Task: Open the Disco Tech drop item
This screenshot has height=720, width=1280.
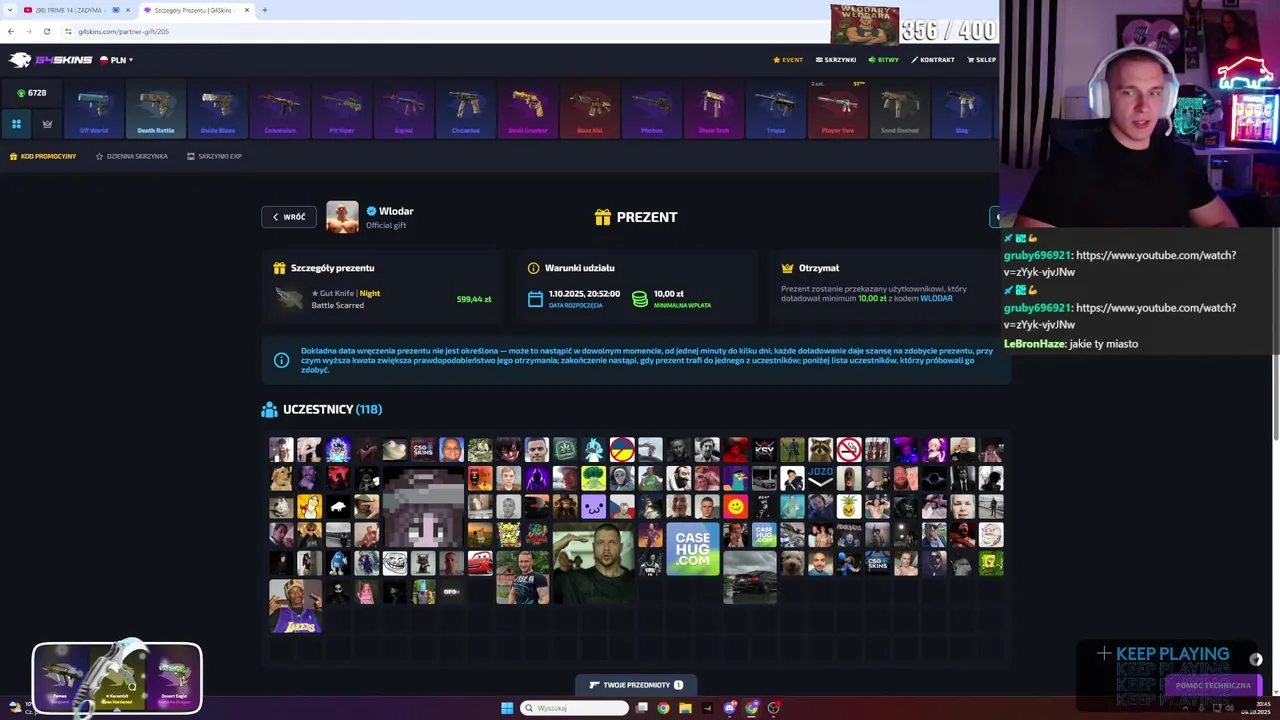Action: point(714,110)
